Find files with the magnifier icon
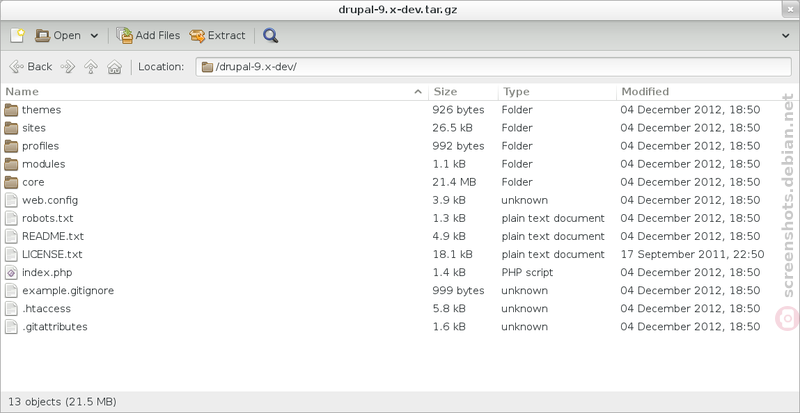 click(270, 35)
